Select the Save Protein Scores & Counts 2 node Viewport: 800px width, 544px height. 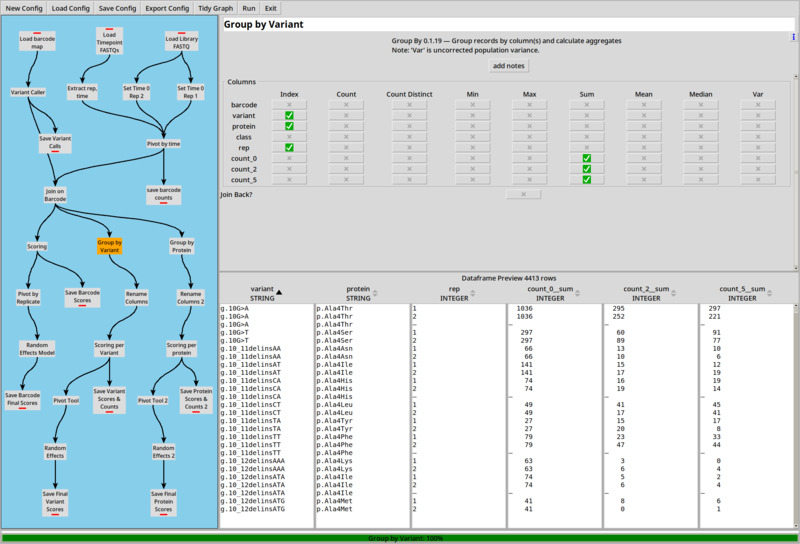click(196, 400)
